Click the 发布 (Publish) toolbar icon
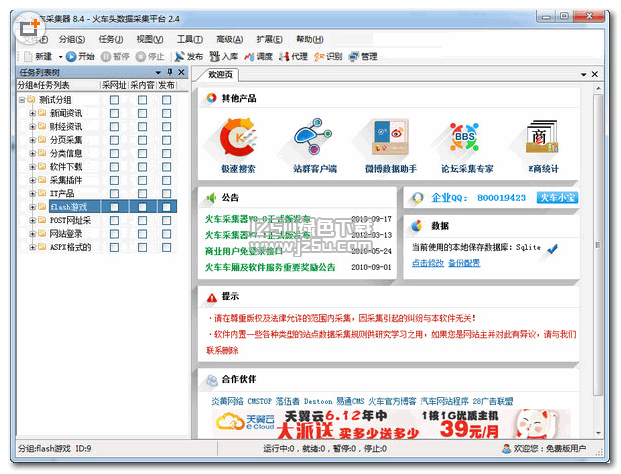Image resolution: width=621 pixels, height=474 pixels. point(179,57)
